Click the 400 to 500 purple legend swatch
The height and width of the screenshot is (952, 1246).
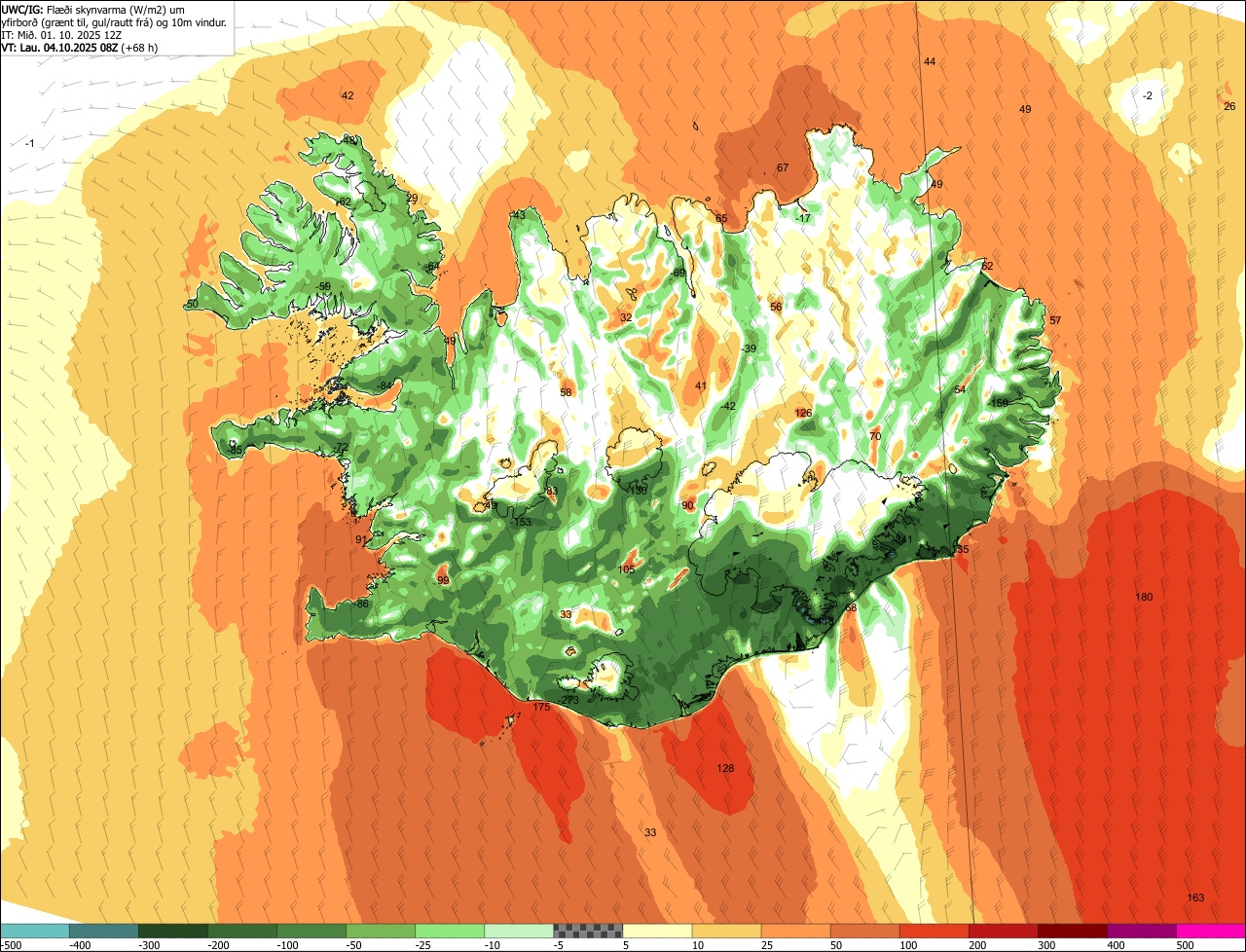click(x=1142, y=931)
